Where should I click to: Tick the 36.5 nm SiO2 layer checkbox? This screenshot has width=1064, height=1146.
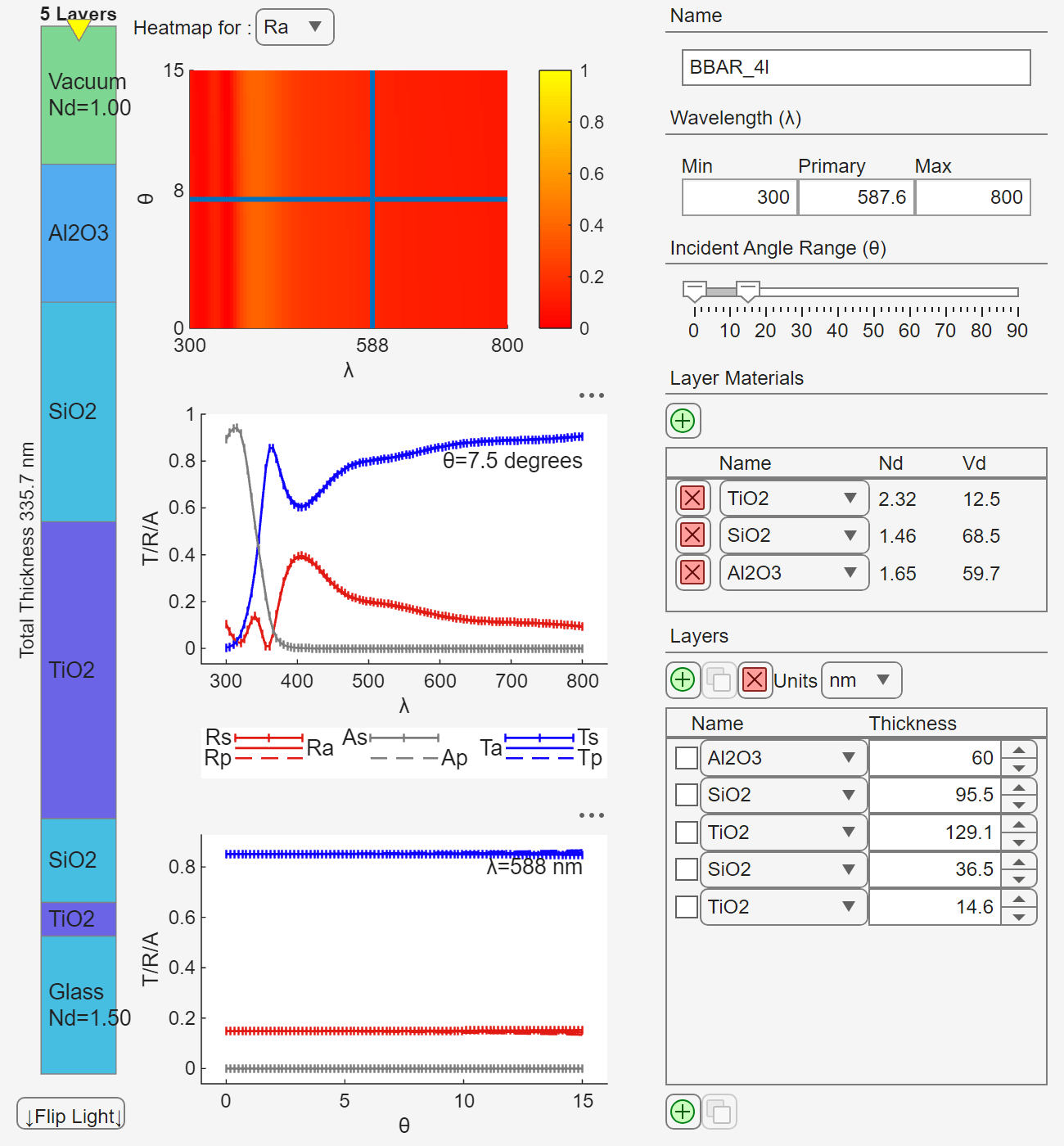[686, 869]
